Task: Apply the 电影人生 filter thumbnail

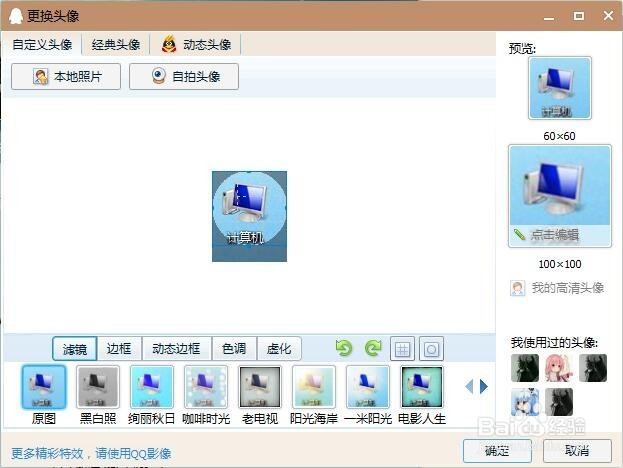Action: click(x=422, y=387)
